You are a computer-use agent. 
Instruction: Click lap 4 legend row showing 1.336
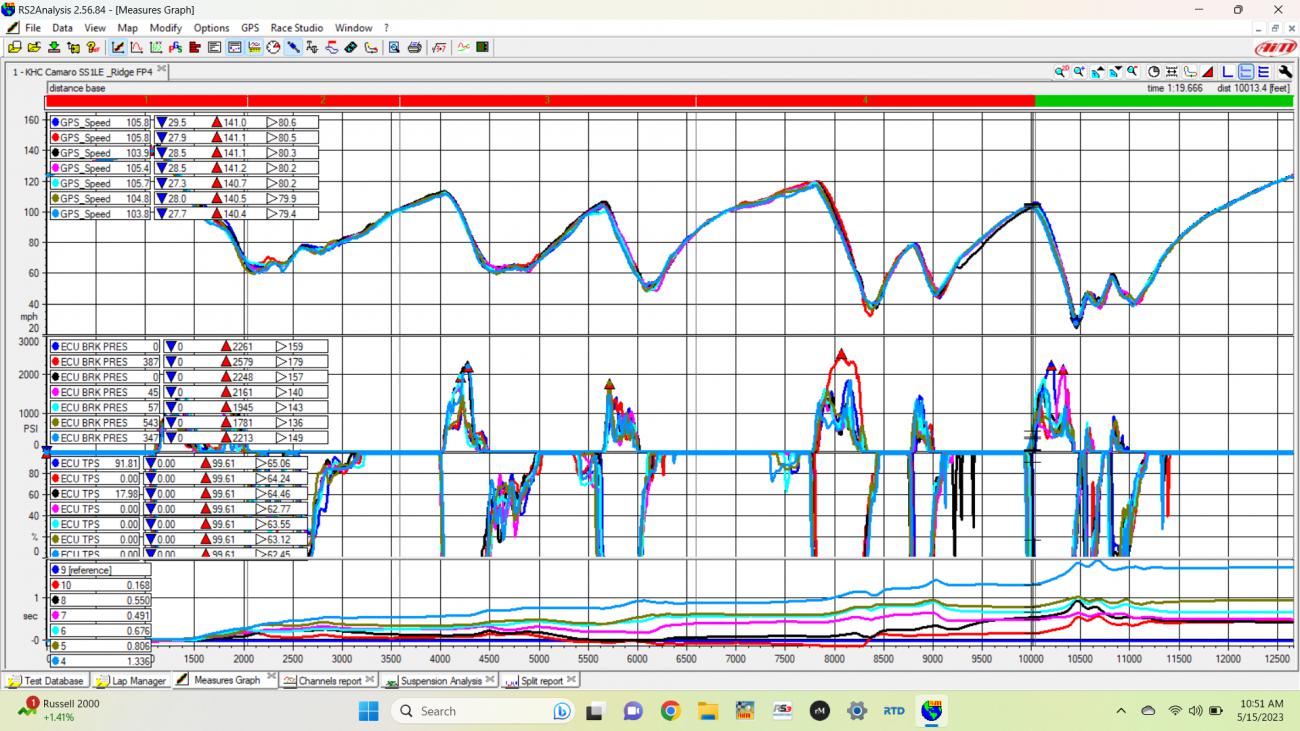[100, 661]
